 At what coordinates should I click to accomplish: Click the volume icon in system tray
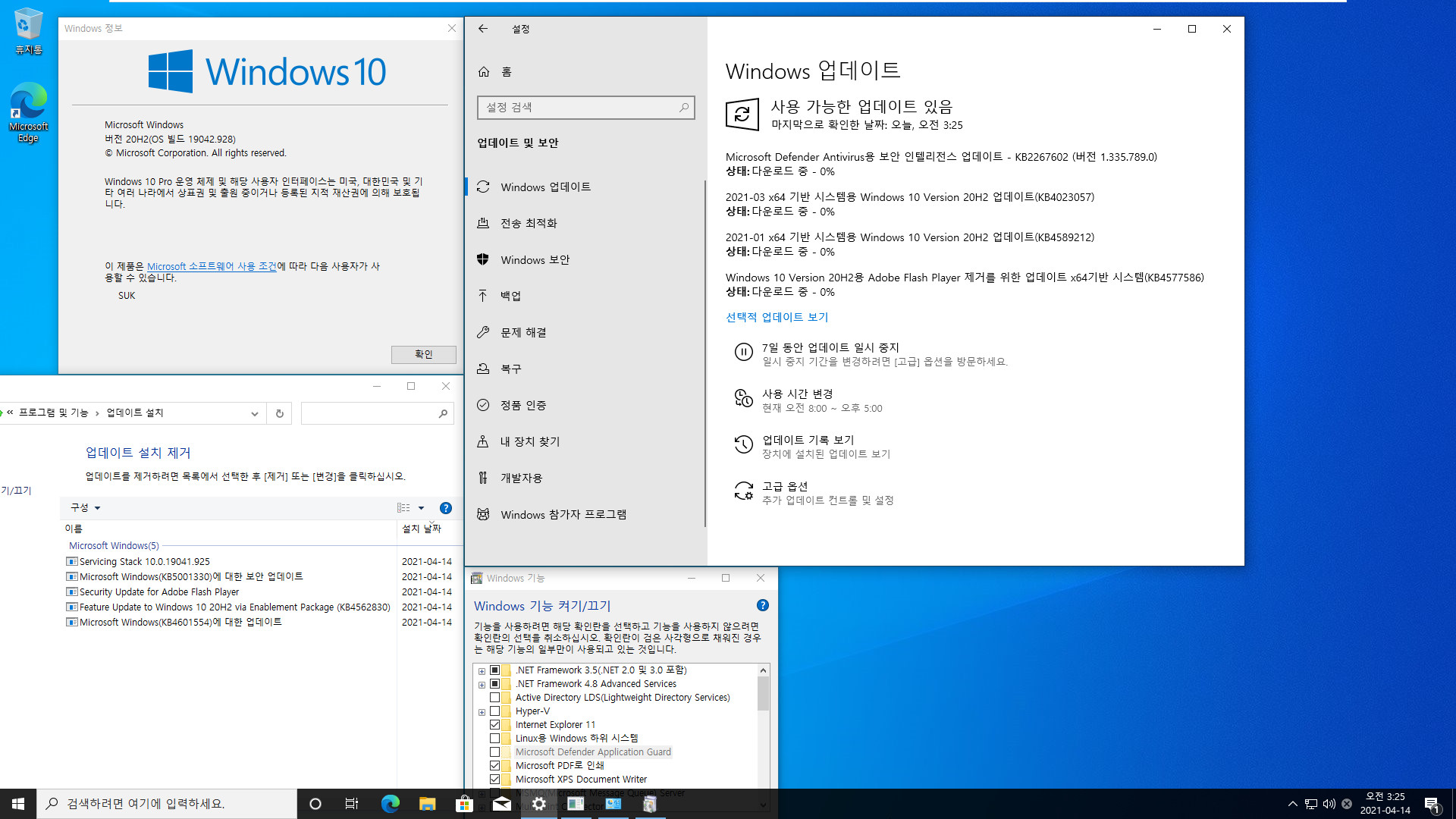[x=1329, y=804]
